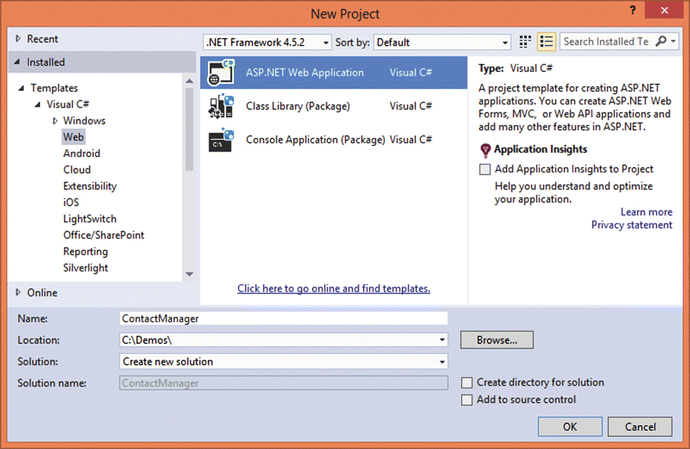Click the Name field containing ContactManager
Screen dimensions: 690x449
tap(283, 318)
